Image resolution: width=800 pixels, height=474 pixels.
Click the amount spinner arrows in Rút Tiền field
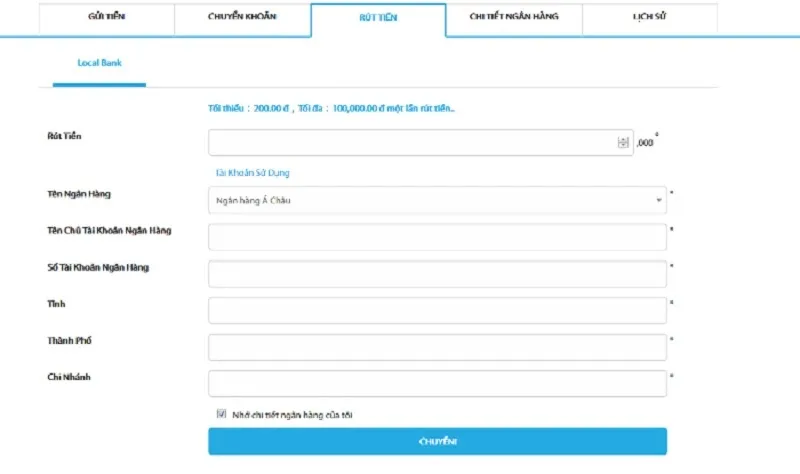click(624, 143)
